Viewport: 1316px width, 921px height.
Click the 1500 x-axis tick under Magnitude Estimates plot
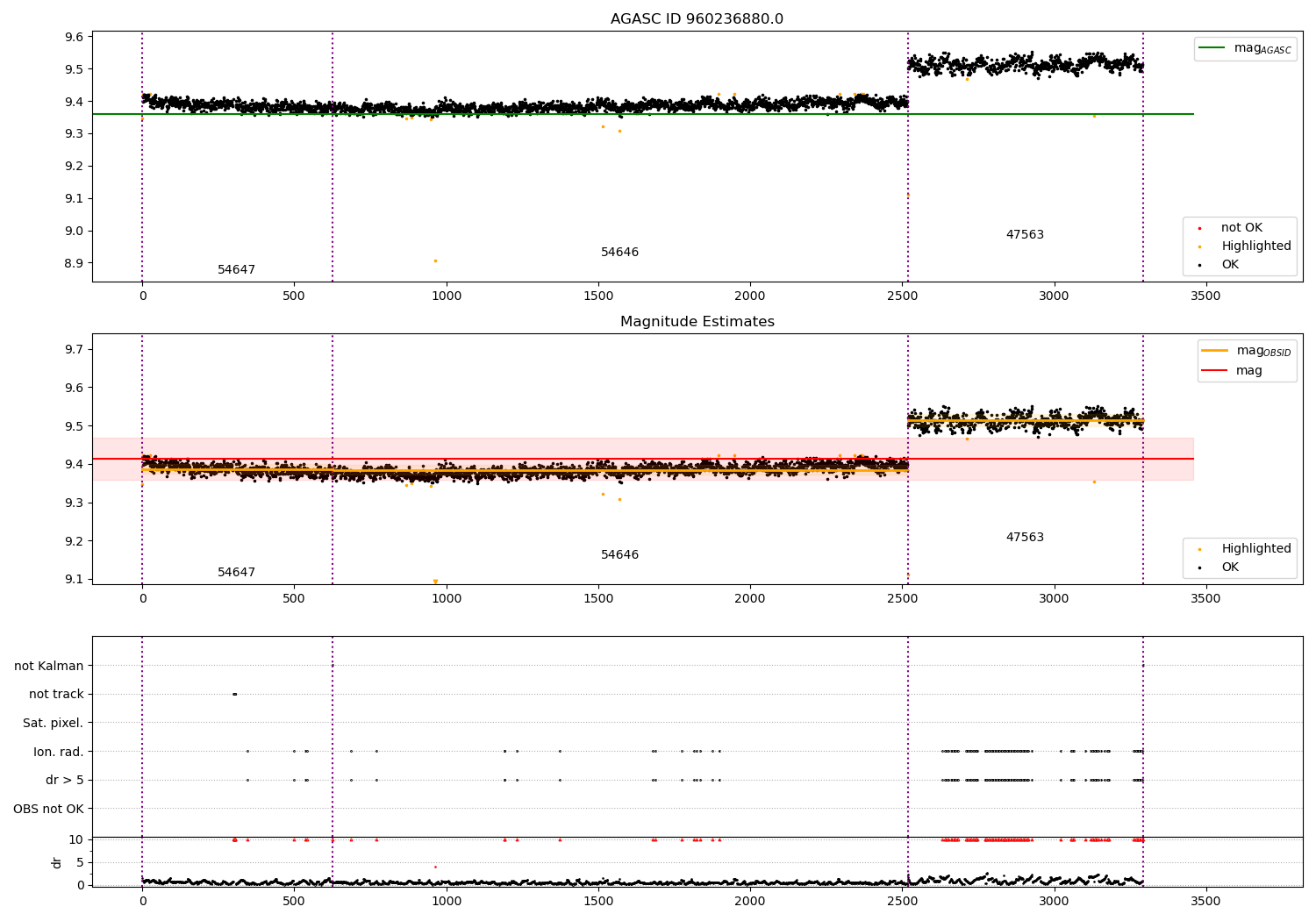coord(598,599)
